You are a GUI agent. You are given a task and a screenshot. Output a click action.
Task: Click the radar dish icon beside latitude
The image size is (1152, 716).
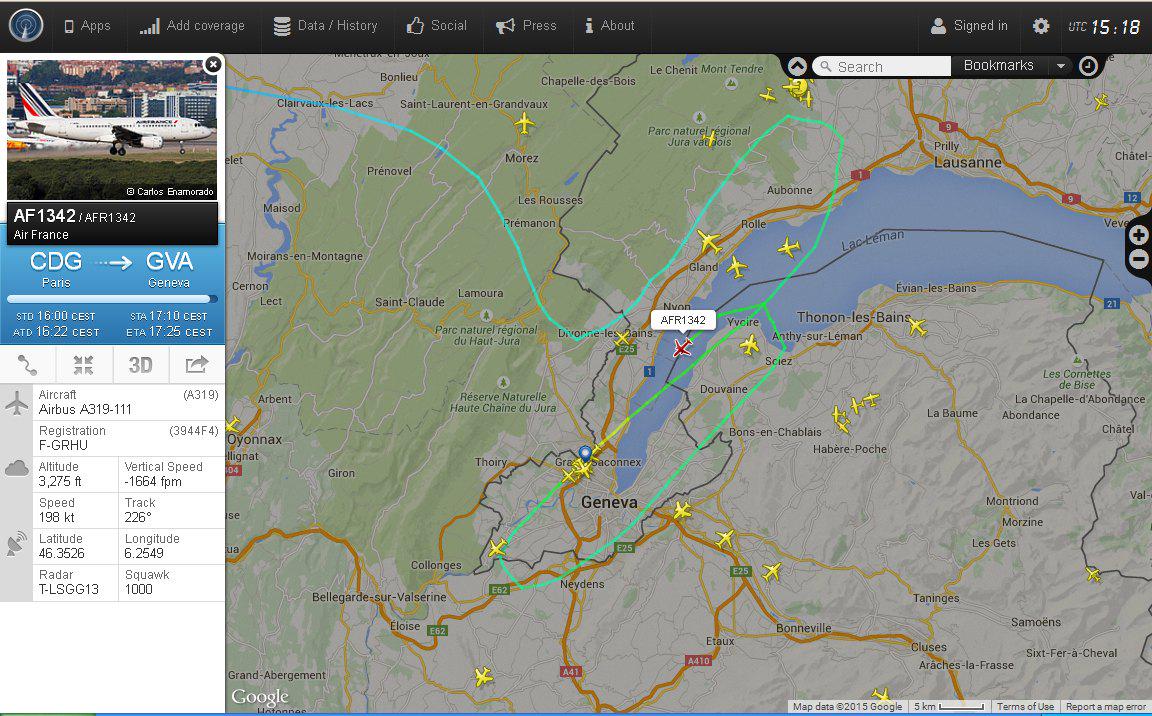tap(16, 544)
